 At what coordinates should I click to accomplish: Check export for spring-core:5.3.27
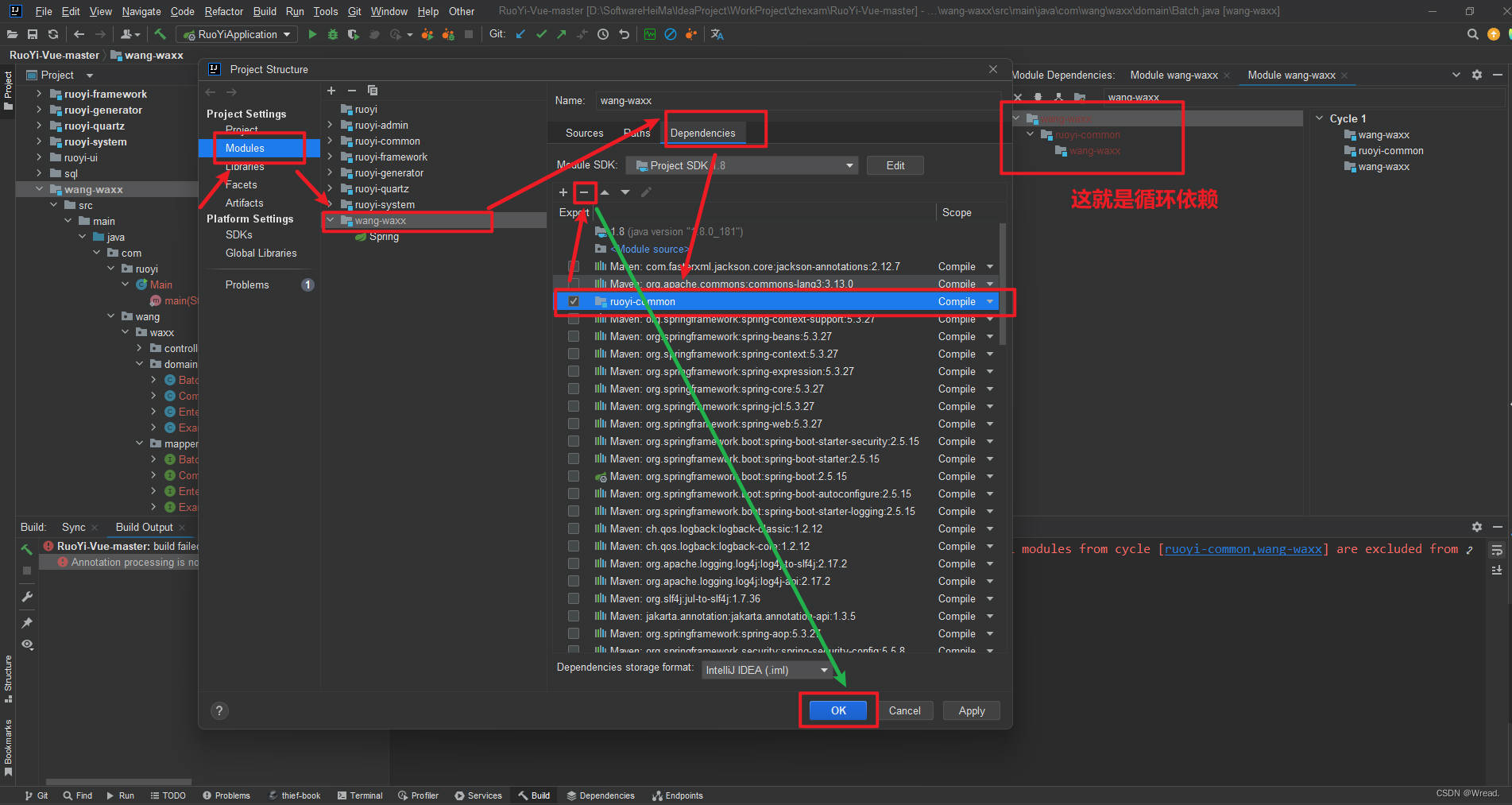(x=574, y=389)
